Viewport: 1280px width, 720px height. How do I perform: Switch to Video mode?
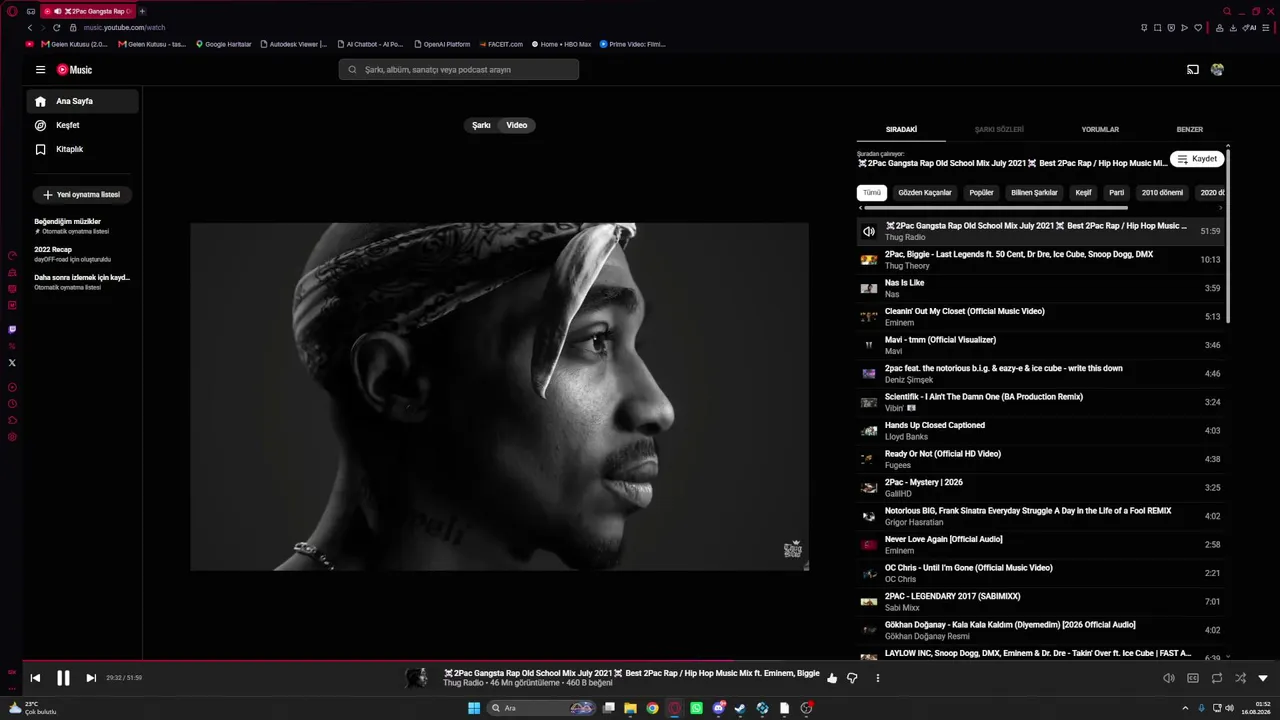517,125
